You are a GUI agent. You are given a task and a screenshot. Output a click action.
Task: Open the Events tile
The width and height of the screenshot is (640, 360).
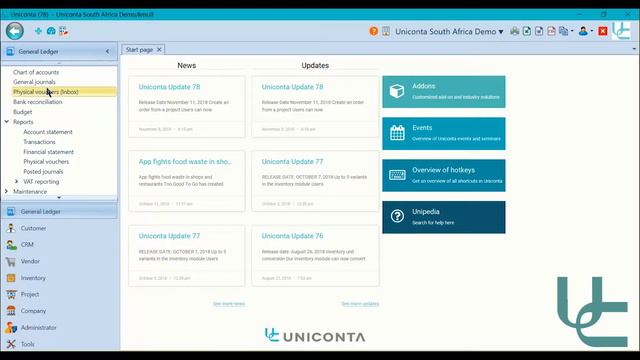[x=444, y=133]
